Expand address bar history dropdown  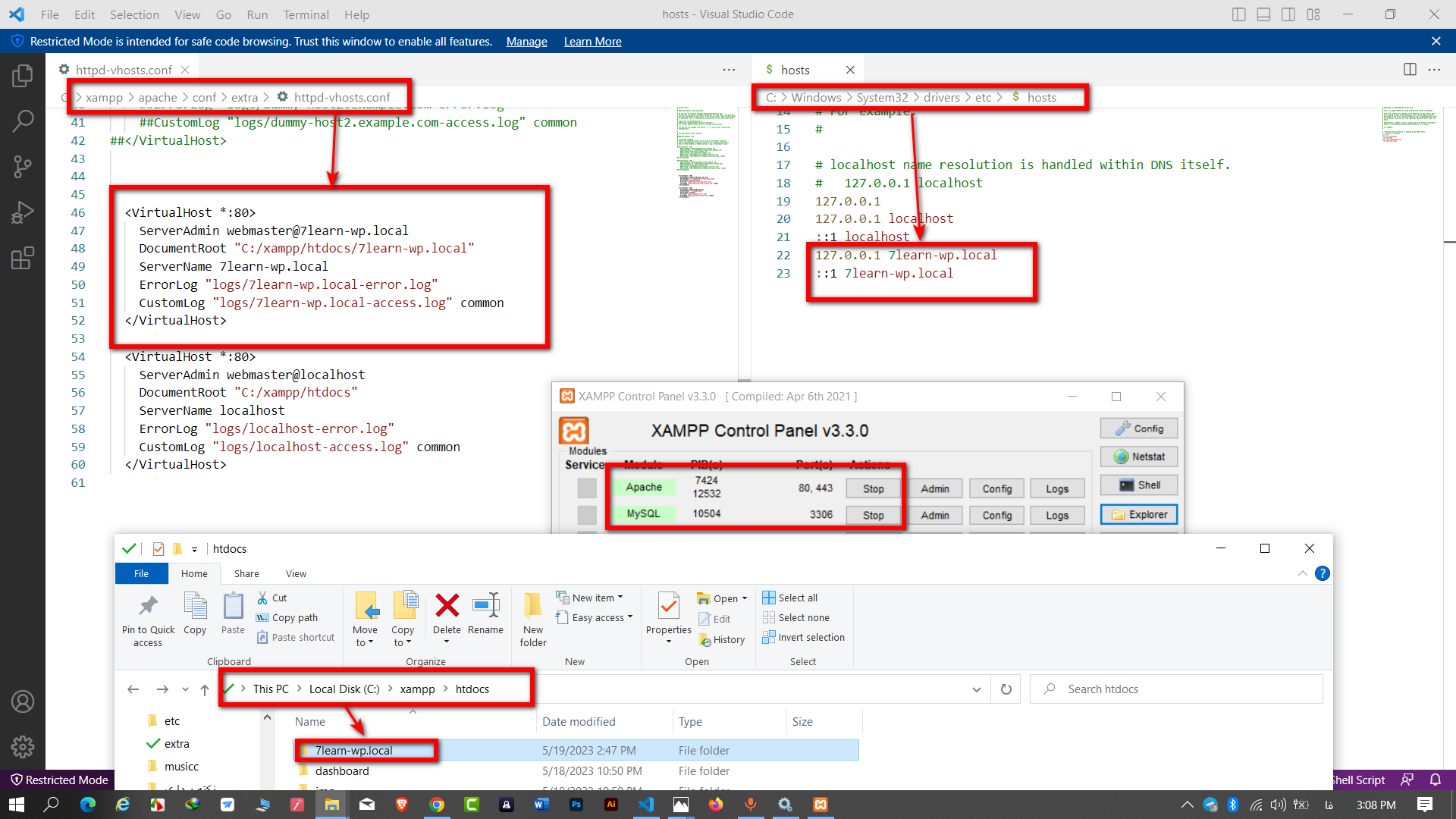(976, 689)
